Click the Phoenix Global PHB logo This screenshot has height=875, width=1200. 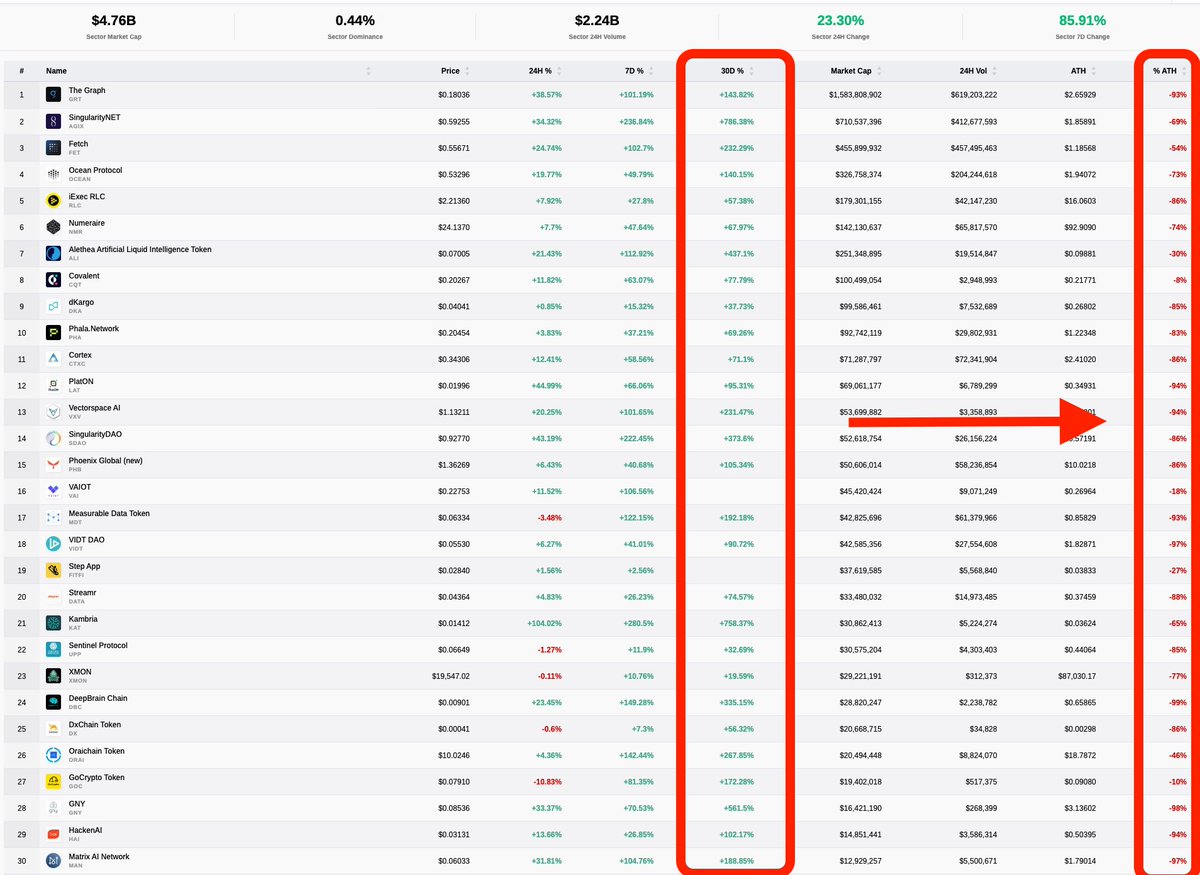click(x=53, y=465)
